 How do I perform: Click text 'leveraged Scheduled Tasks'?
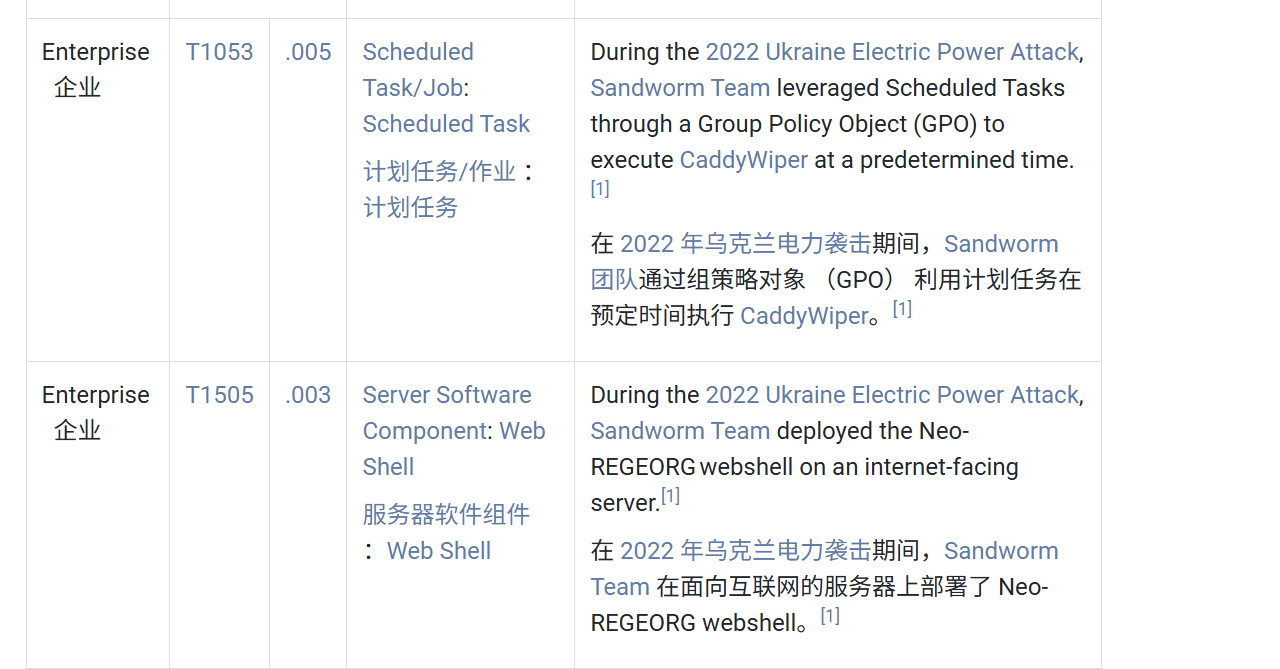tap(921, 88)
